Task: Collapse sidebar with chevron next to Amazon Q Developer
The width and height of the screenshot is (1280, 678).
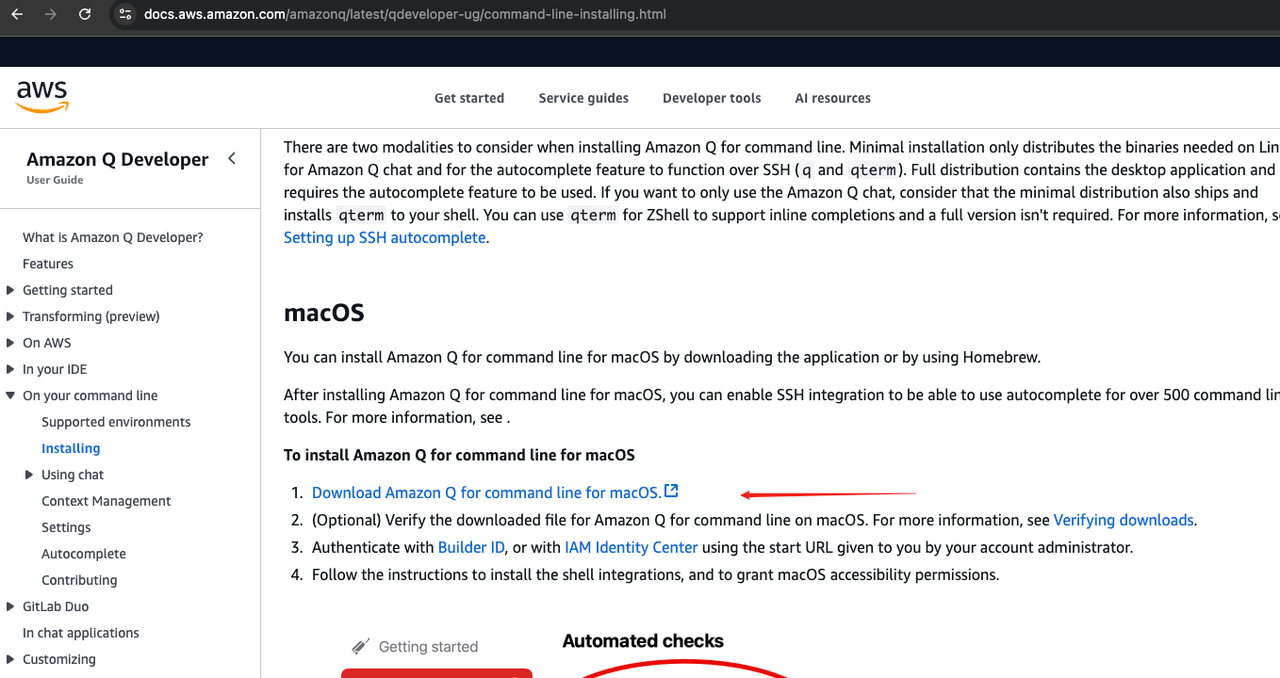Action: pos(232,158)
